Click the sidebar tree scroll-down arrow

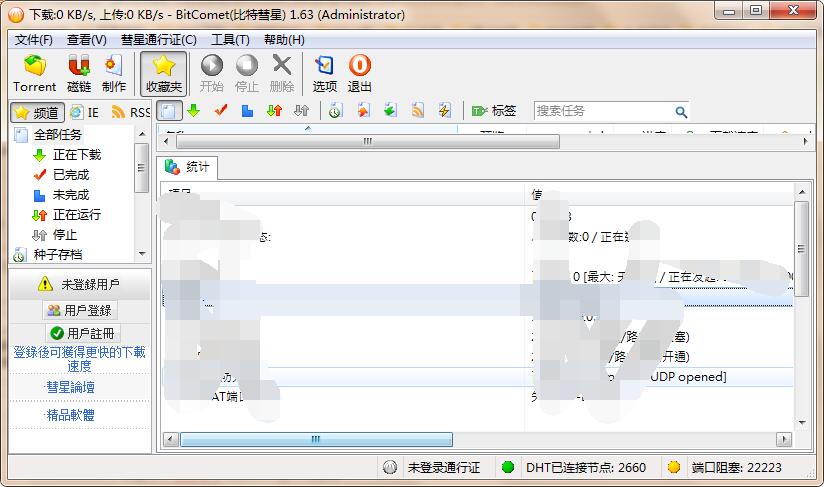pos(142,254)
